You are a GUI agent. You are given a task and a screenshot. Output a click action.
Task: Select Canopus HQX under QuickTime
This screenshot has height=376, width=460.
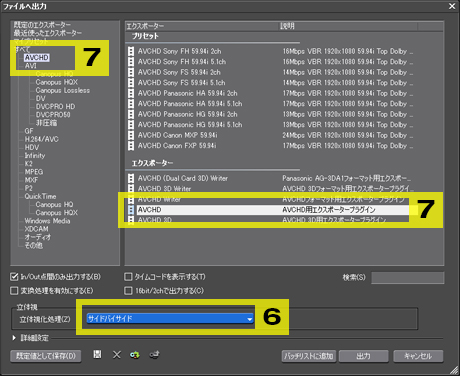pos(57,213)
